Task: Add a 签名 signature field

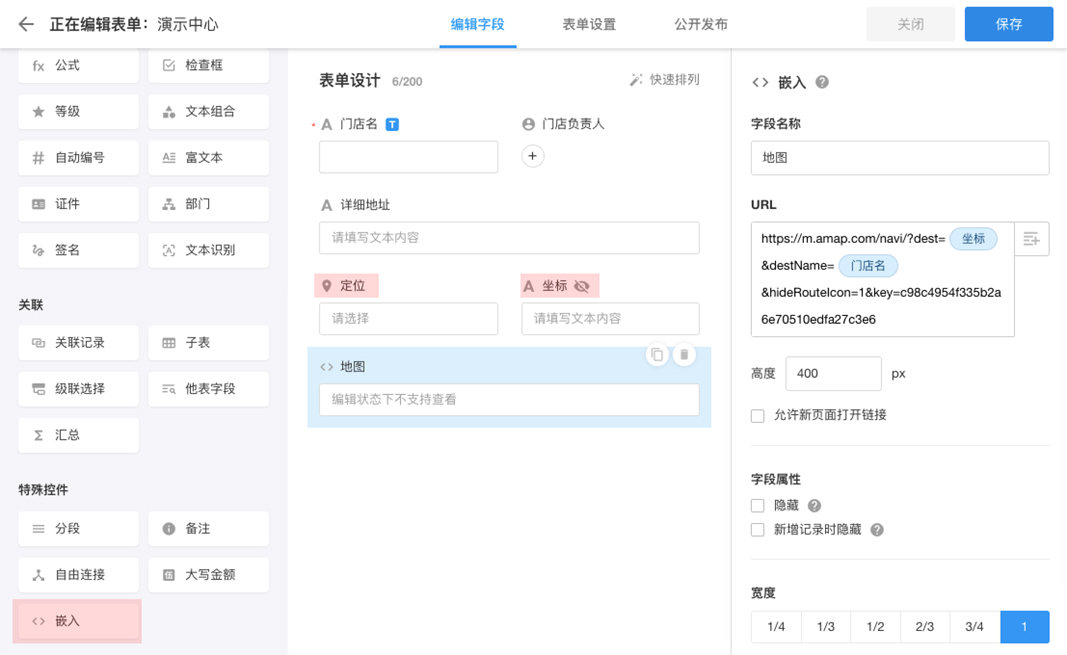Action: click(78, 250)
